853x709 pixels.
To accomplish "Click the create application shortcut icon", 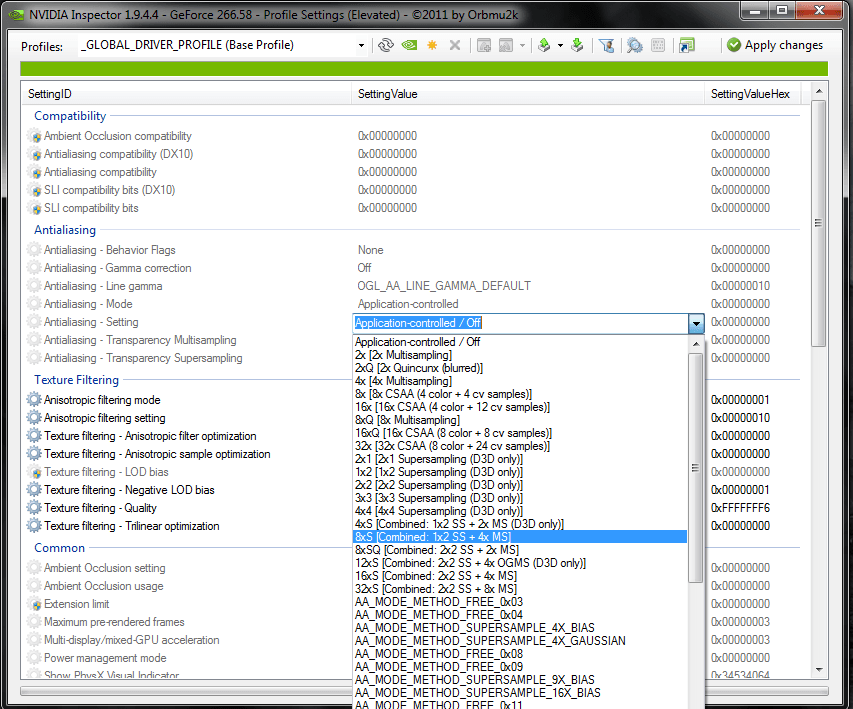I will click(x=687, y=45).
